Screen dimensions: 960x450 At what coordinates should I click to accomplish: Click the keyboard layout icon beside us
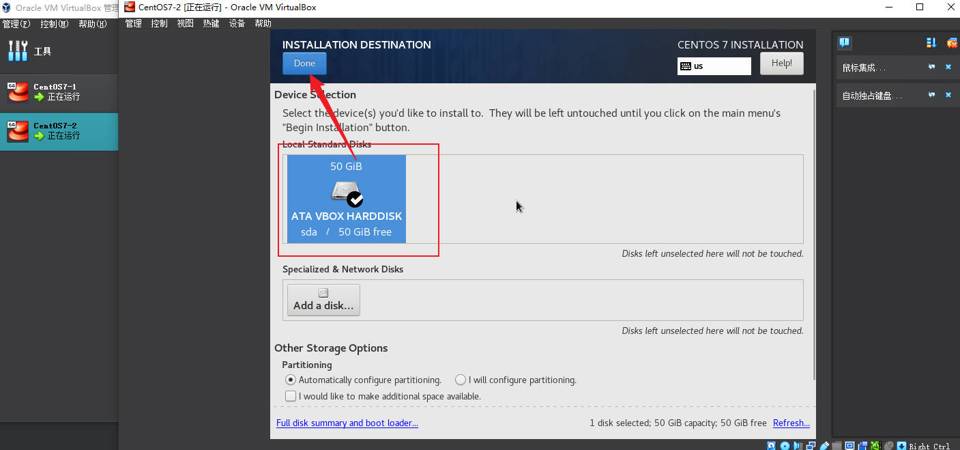pyautogui.click(x=685, y=67)
